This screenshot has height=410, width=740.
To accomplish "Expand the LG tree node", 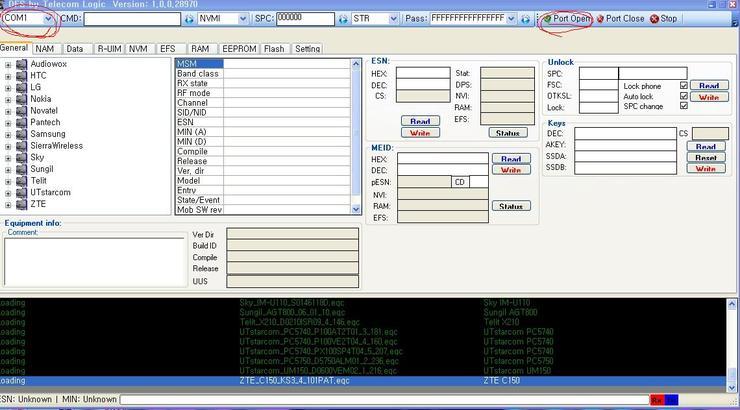I will click(8, 87).
